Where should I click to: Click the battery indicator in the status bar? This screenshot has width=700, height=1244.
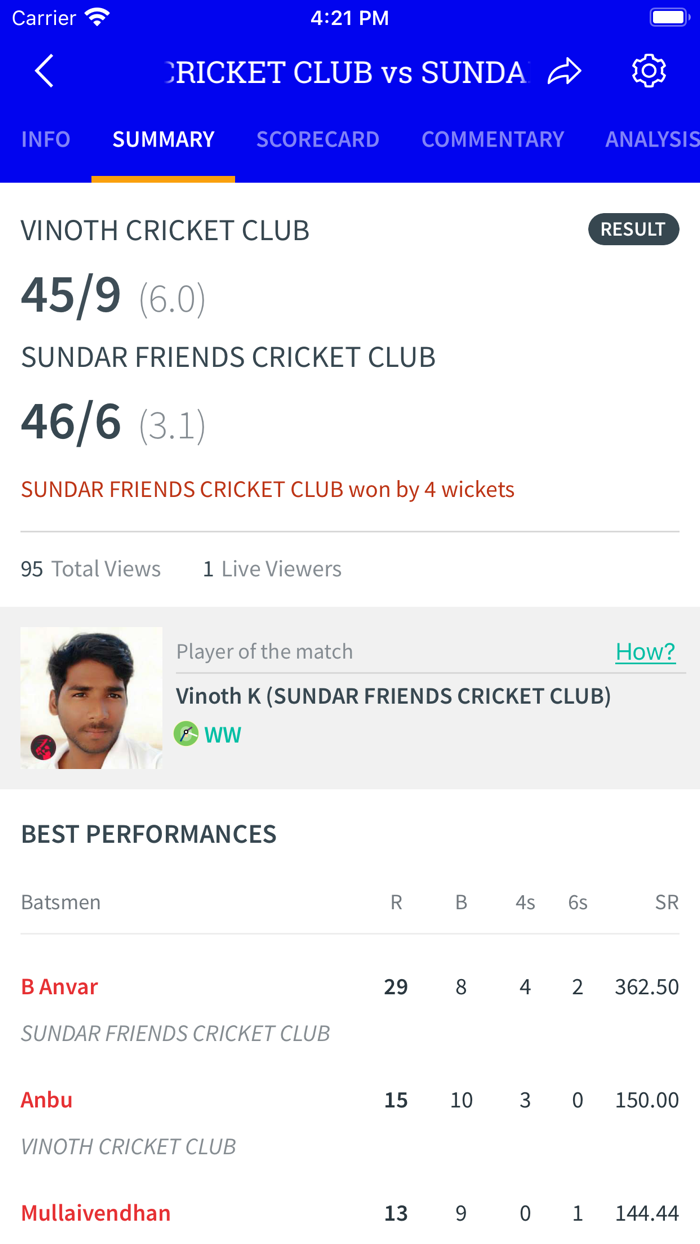668,16
